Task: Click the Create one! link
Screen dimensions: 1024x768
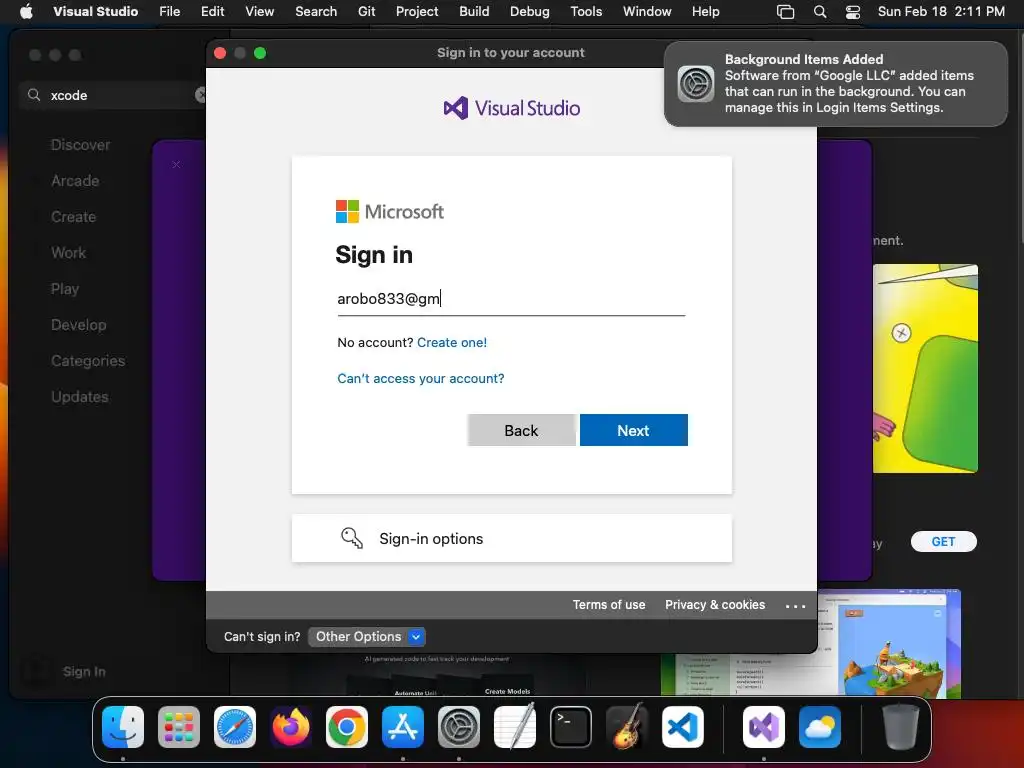Action: [452, 342]
